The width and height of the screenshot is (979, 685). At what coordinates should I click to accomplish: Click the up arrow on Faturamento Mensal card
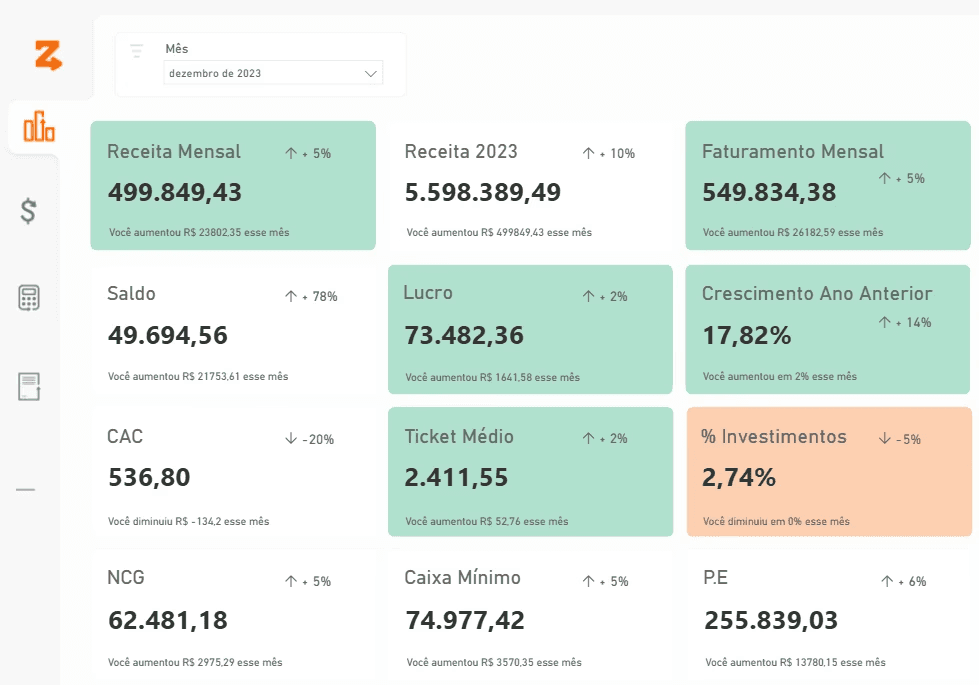885,178
